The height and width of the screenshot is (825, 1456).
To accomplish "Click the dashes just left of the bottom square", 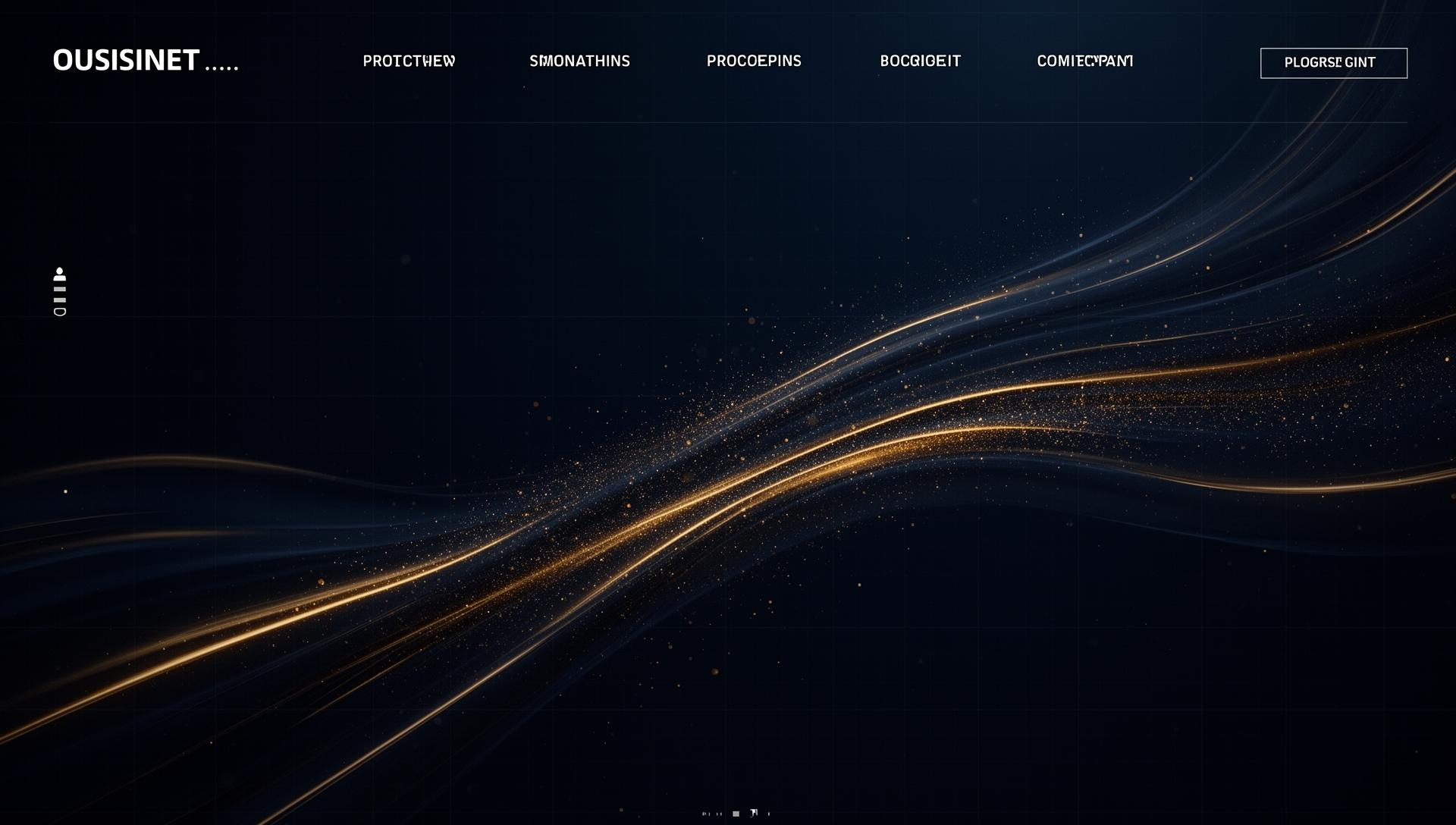I will pyautogui.click(x=719, y=814).
